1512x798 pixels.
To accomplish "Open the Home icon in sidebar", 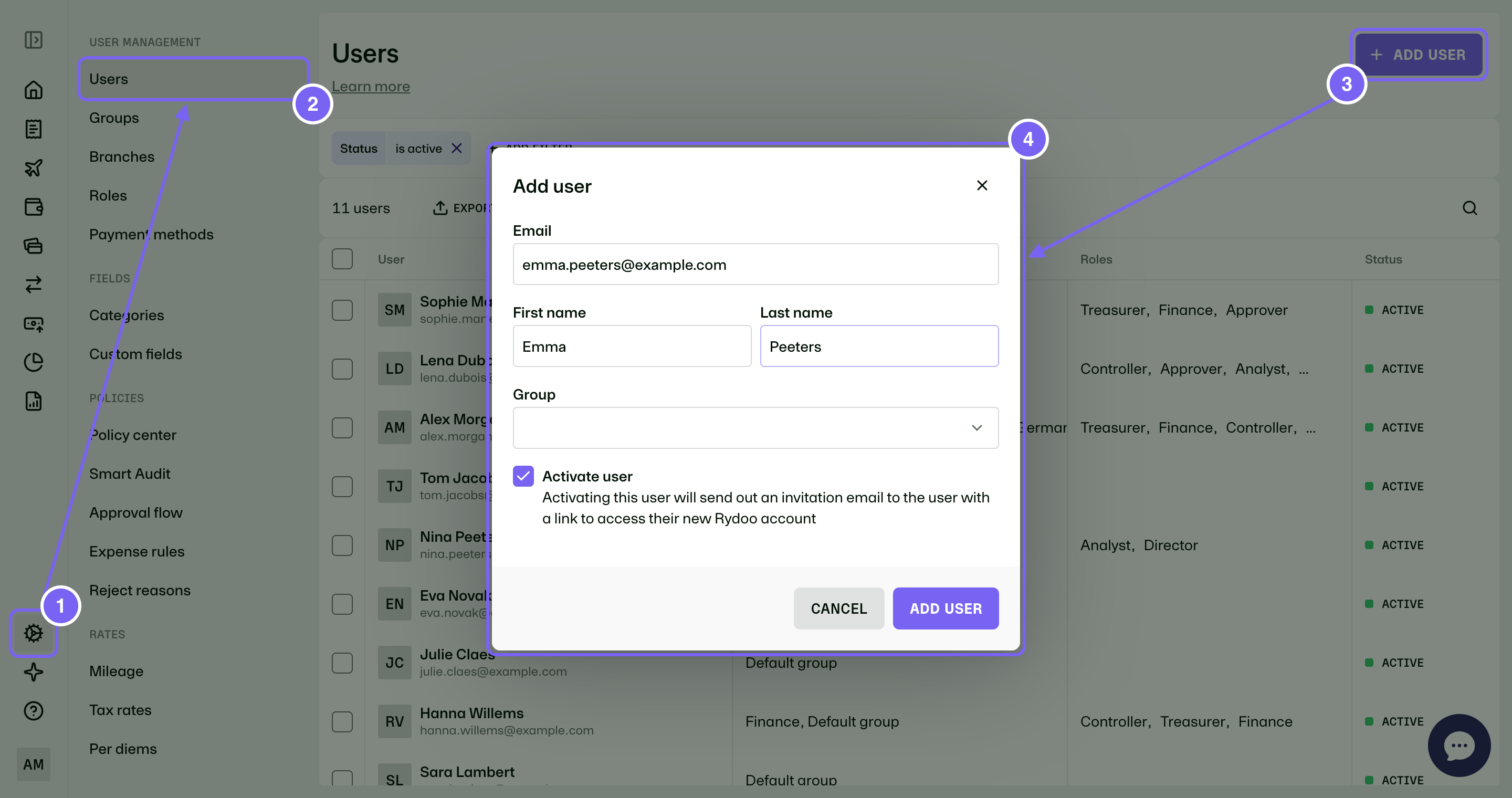I will pyautogui.click(x=34, y=90).
